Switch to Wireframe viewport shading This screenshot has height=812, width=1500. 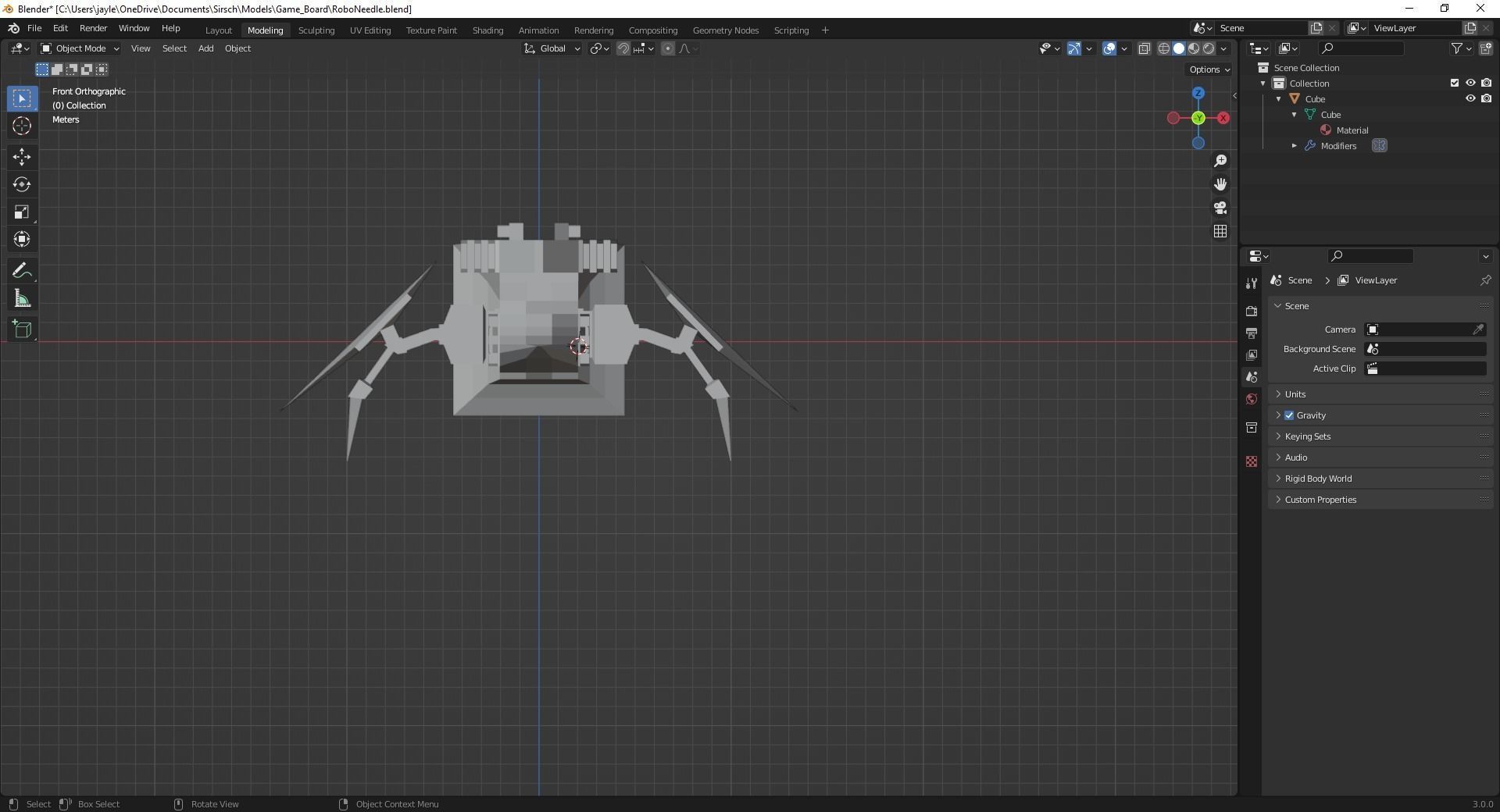1164,48
